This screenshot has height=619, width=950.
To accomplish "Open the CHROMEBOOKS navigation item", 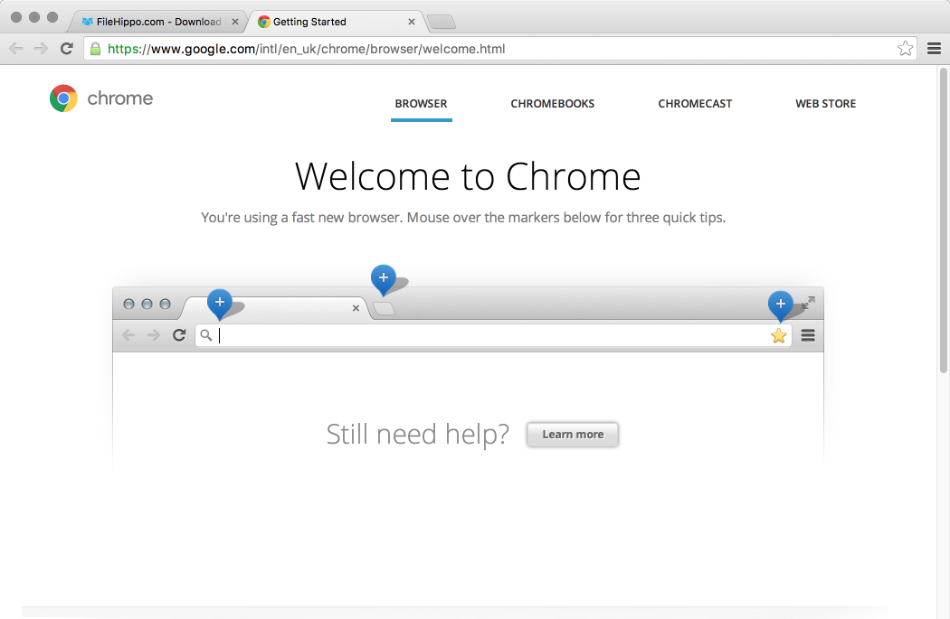I will 553,104.
